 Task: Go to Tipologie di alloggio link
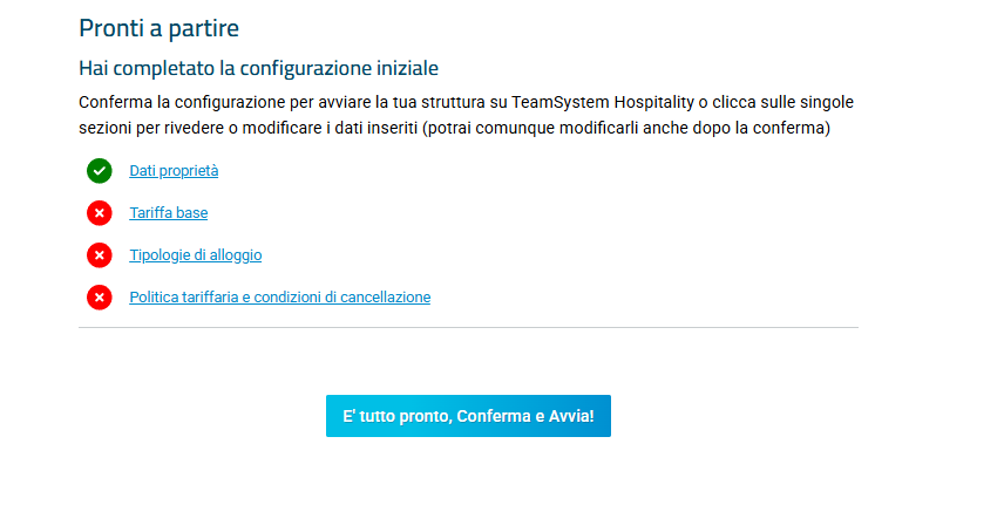[195, 255]
